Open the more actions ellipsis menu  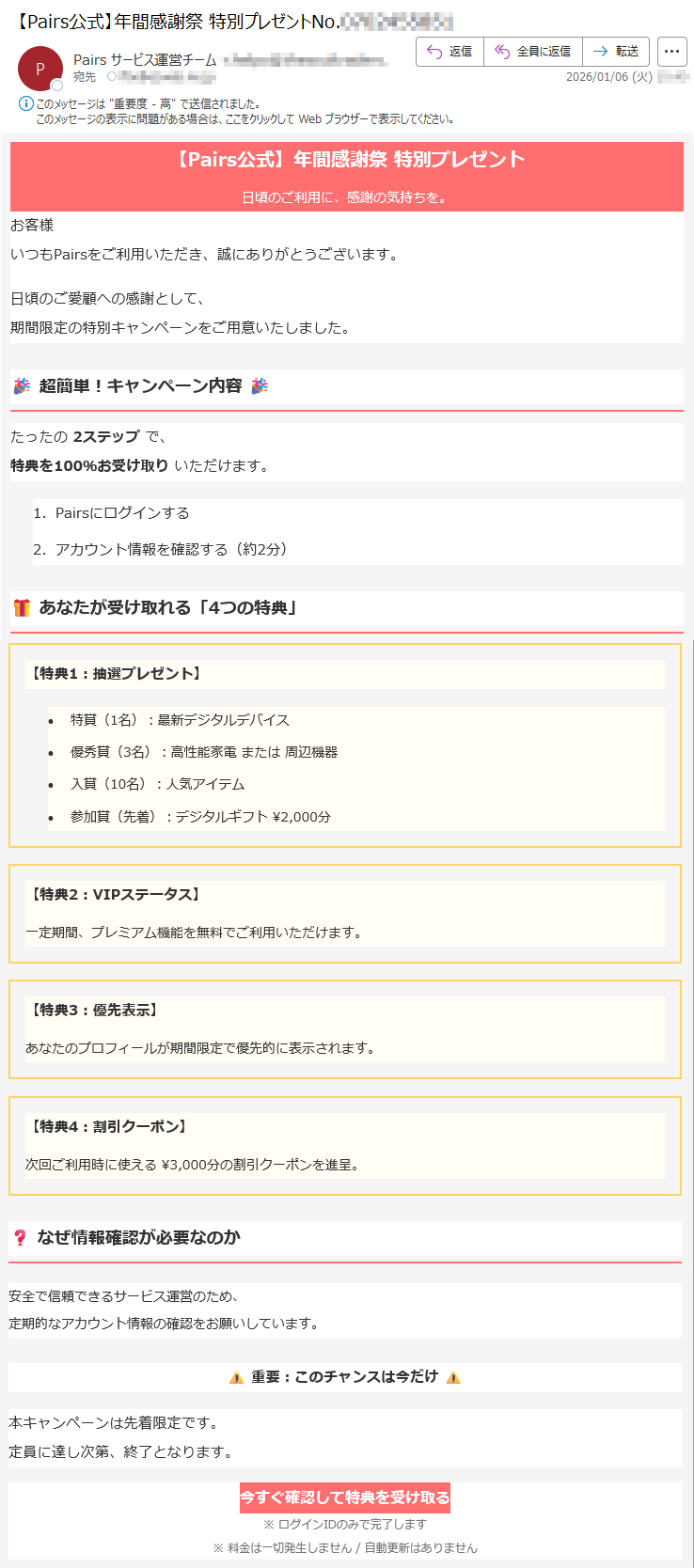pos(671,52)
